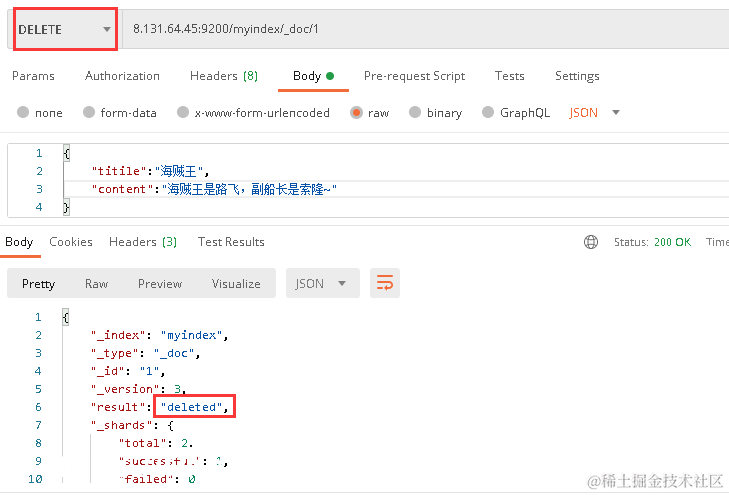Click the response opening brace on line 1
The width and height of the screenshot is (729, 495).
tap(66, 317)
